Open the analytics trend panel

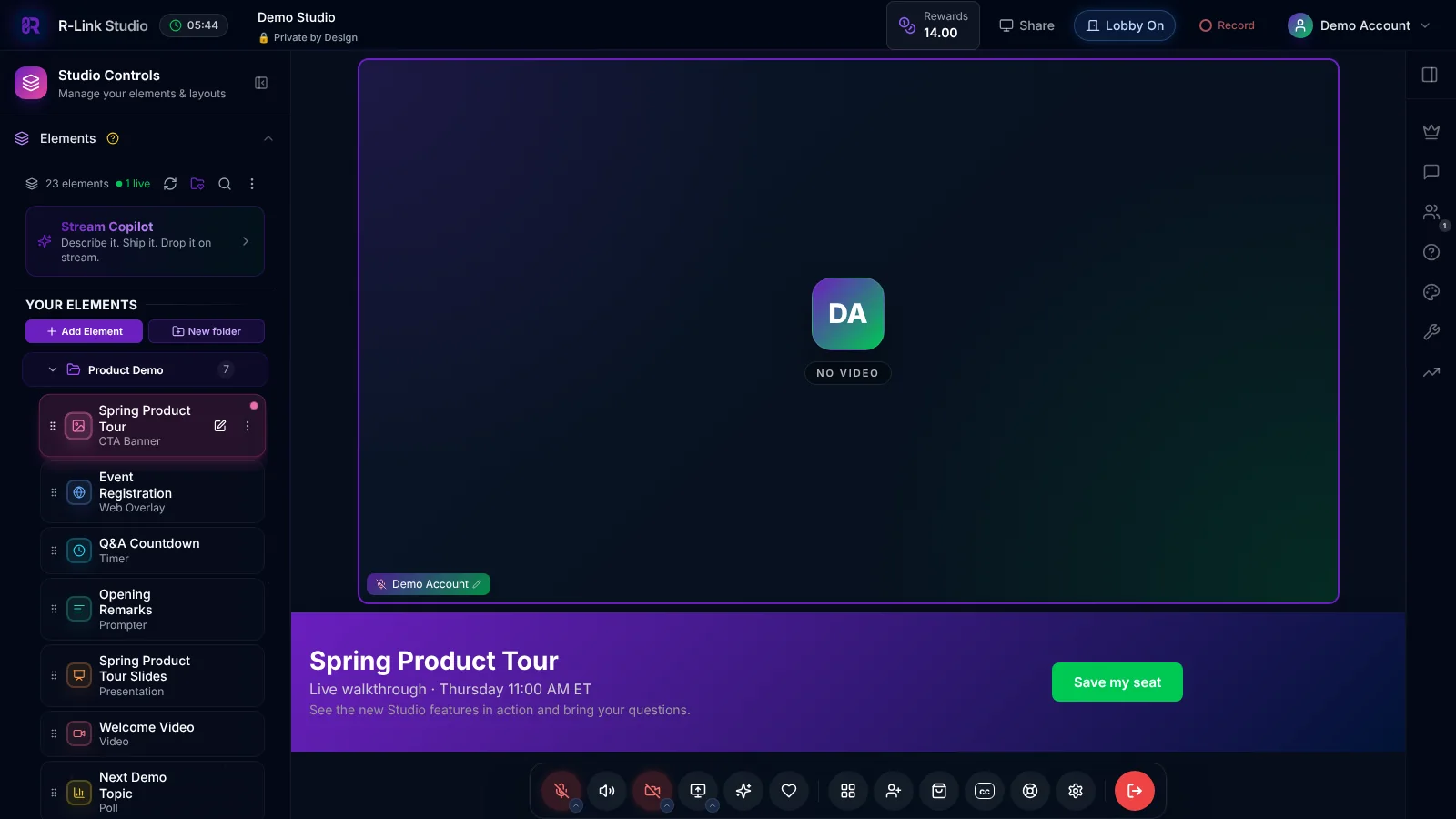pos(1431,372)
